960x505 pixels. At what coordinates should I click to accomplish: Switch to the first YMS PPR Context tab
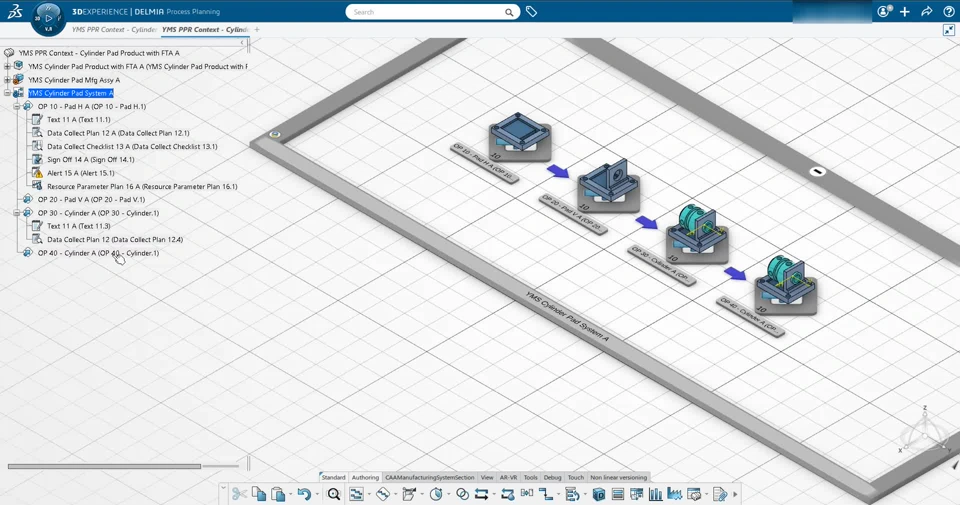tap(114, 29)
